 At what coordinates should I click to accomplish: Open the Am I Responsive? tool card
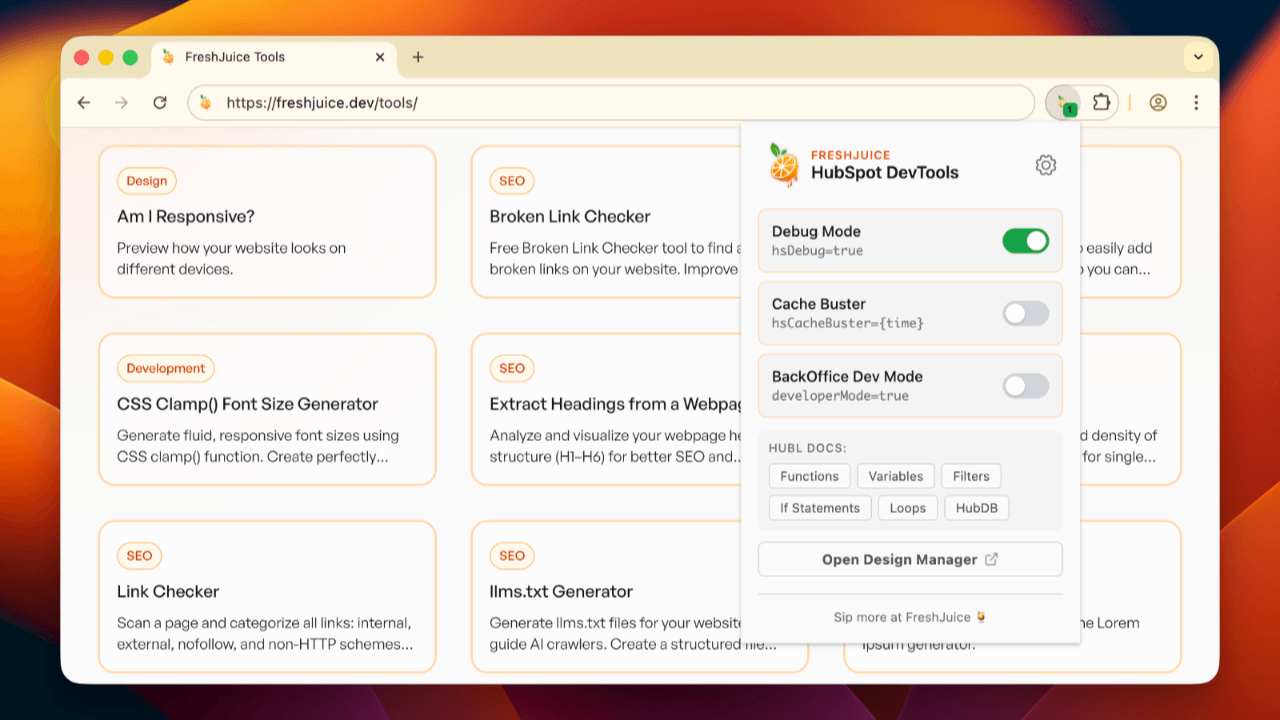[267, 222]
